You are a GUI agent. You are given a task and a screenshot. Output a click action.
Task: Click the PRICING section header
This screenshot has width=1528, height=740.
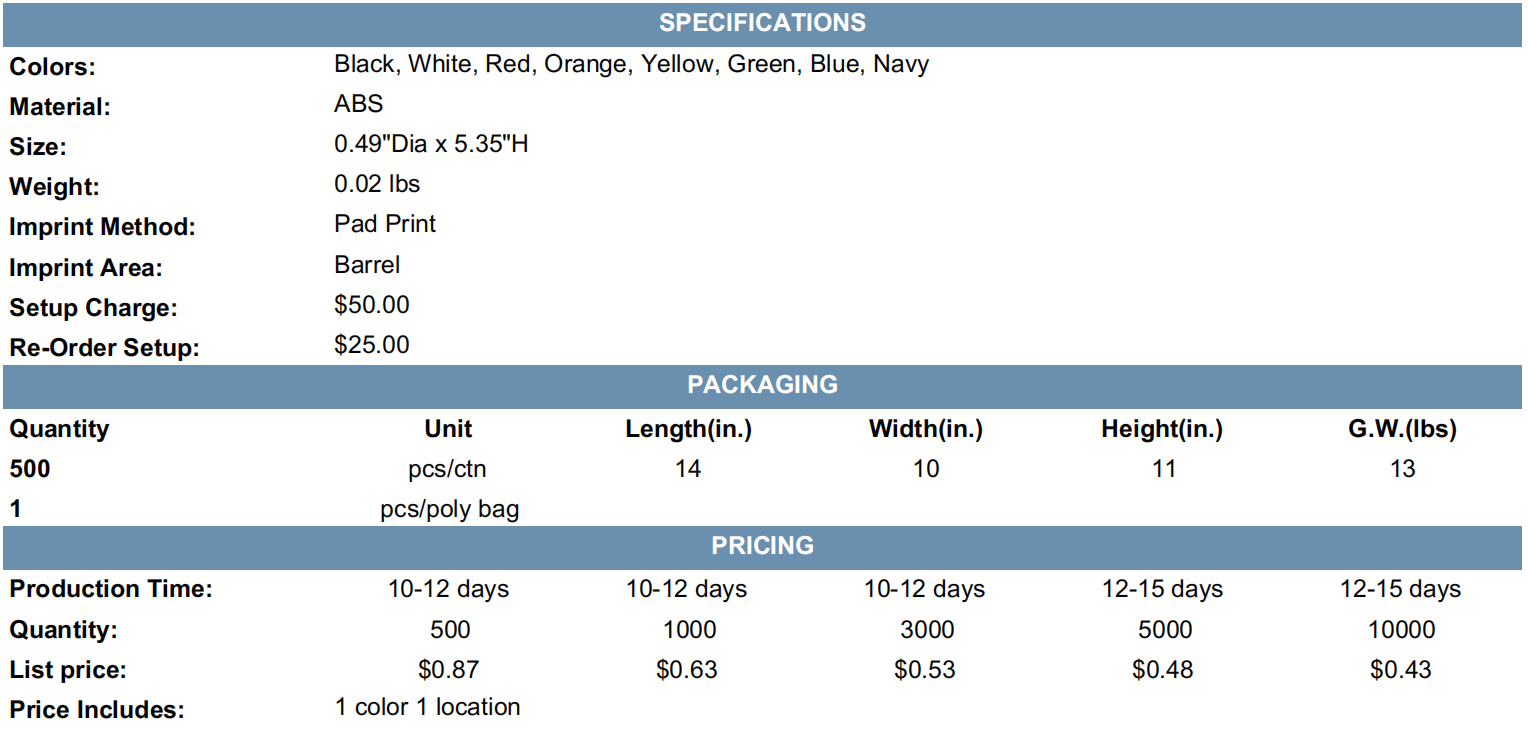pos(763,546)
